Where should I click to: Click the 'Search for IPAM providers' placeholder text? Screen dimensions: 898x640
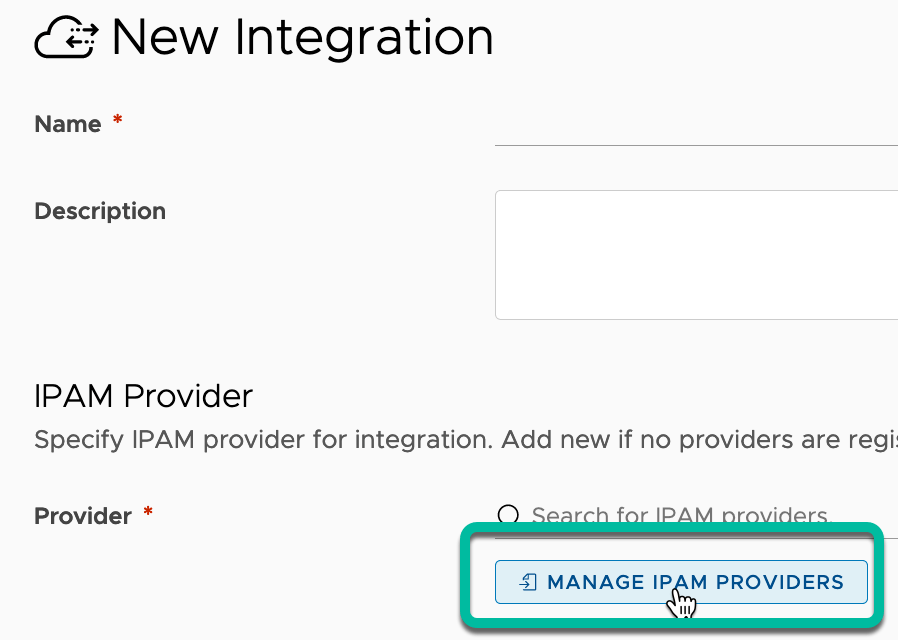pyautogui.click(x=679, y=516)
